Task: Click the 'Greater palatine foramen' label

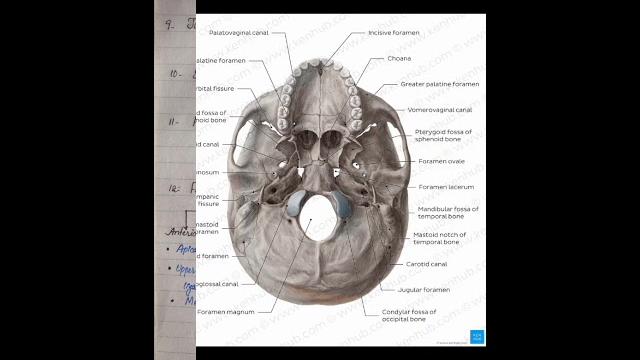Action: (x=440, y=84)
